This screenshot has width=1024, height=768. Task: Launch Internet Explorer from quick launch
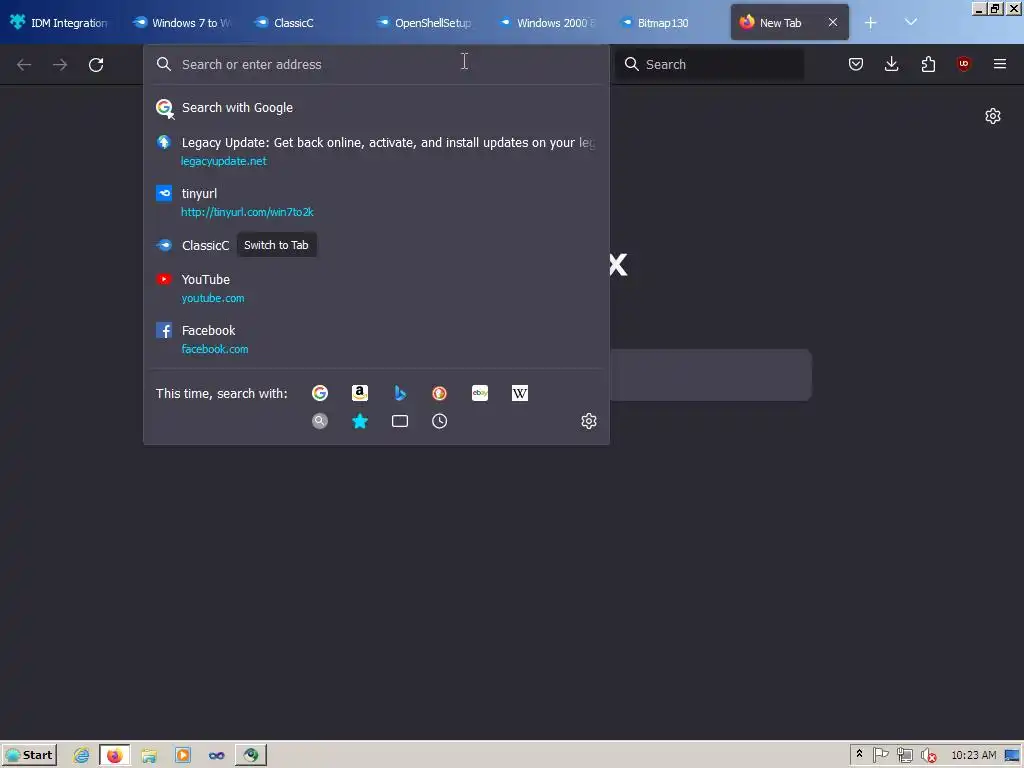point(82,756)
